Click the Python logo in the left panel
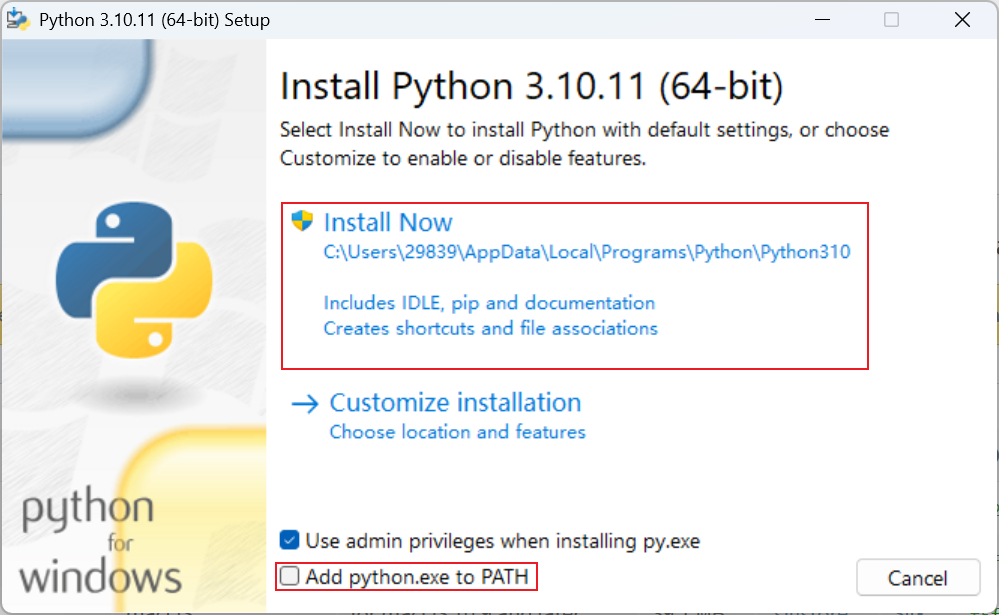Image resolution: width=999 pixels, height=615 pixels. click(134, 279)
